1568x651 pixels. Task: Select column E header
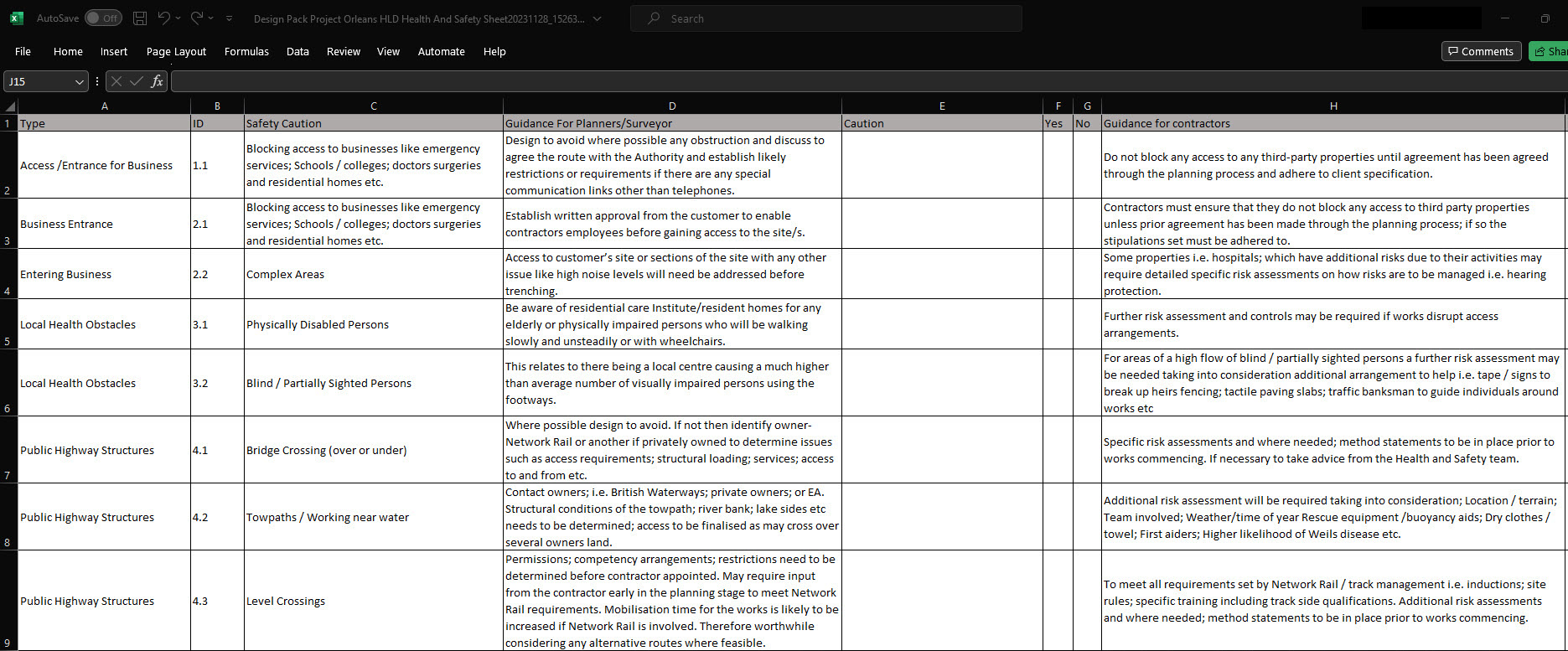(x=942, y=106)
